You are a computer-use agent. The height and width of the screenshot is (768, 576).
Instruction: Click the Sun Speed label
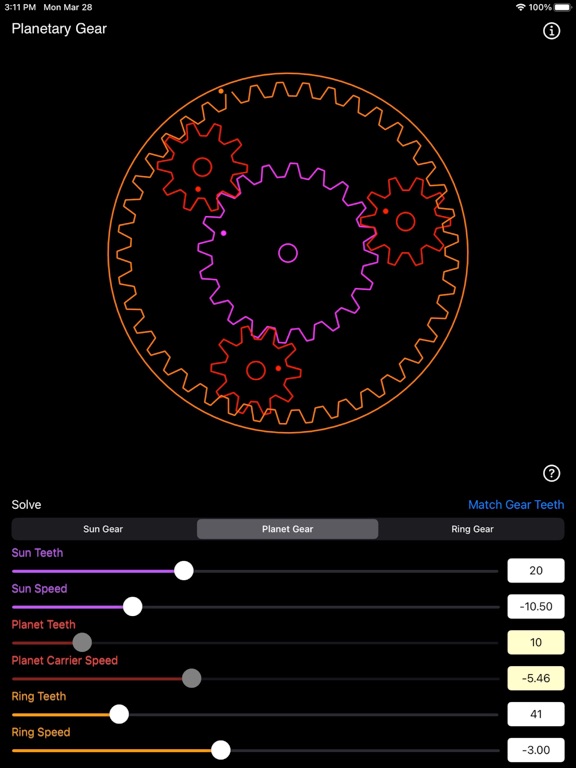click(x=39, y=588)
